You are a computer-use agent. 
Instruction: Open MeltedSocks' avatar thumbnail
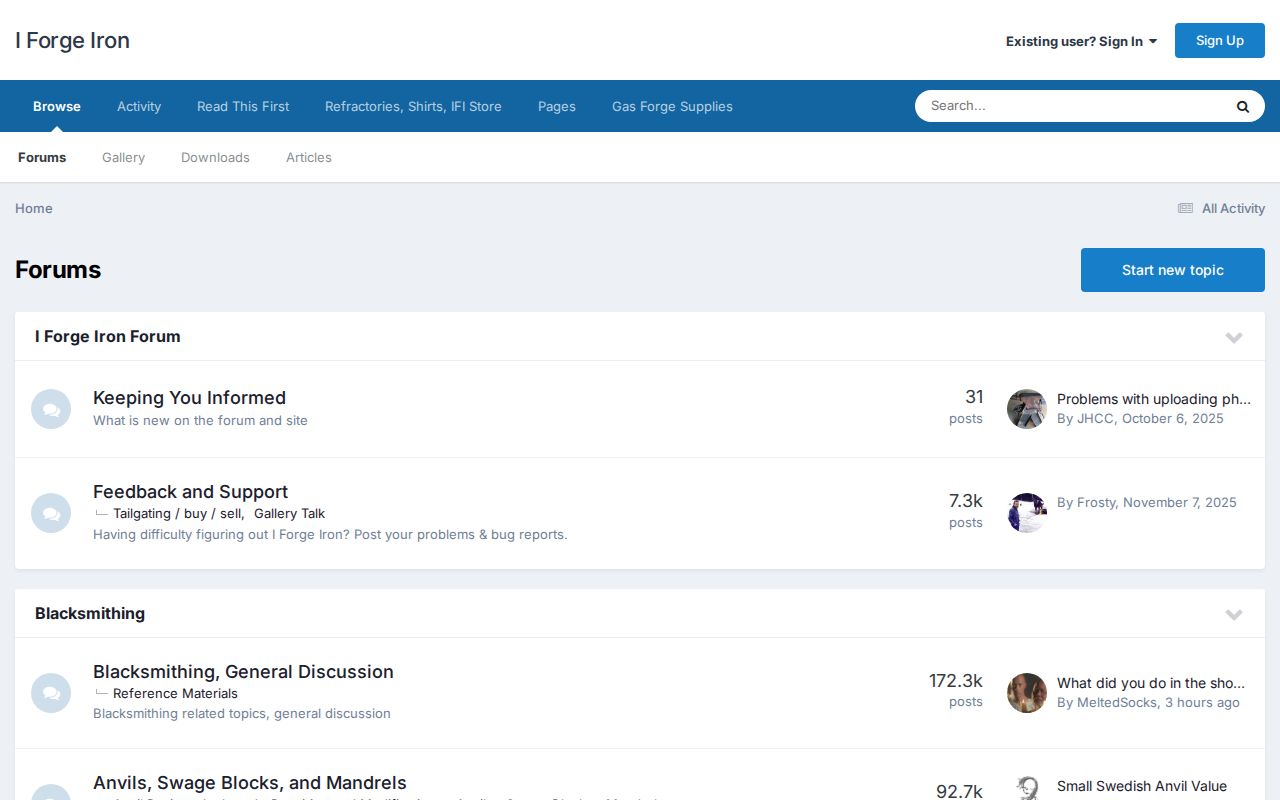(x=1026, y=693)
